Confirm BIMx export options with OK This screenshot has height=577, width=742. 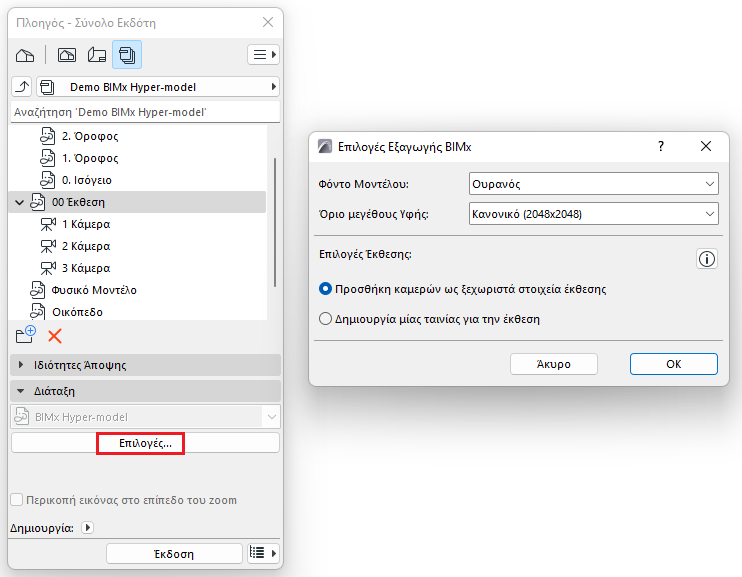point(673,364)
